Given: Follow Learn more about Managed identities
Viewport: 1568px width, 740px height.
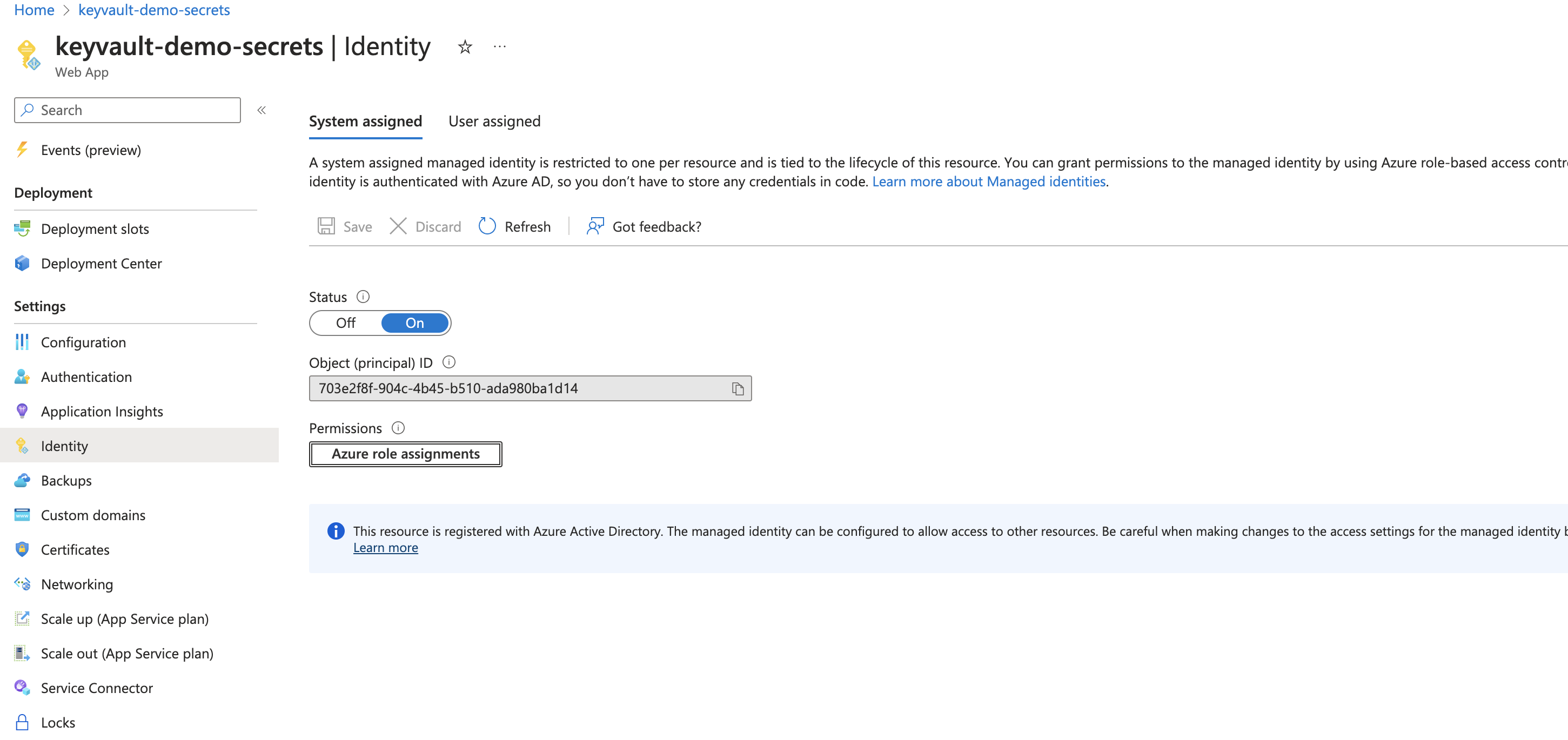Looking at the screenshot, I should (x=989, y=181).
